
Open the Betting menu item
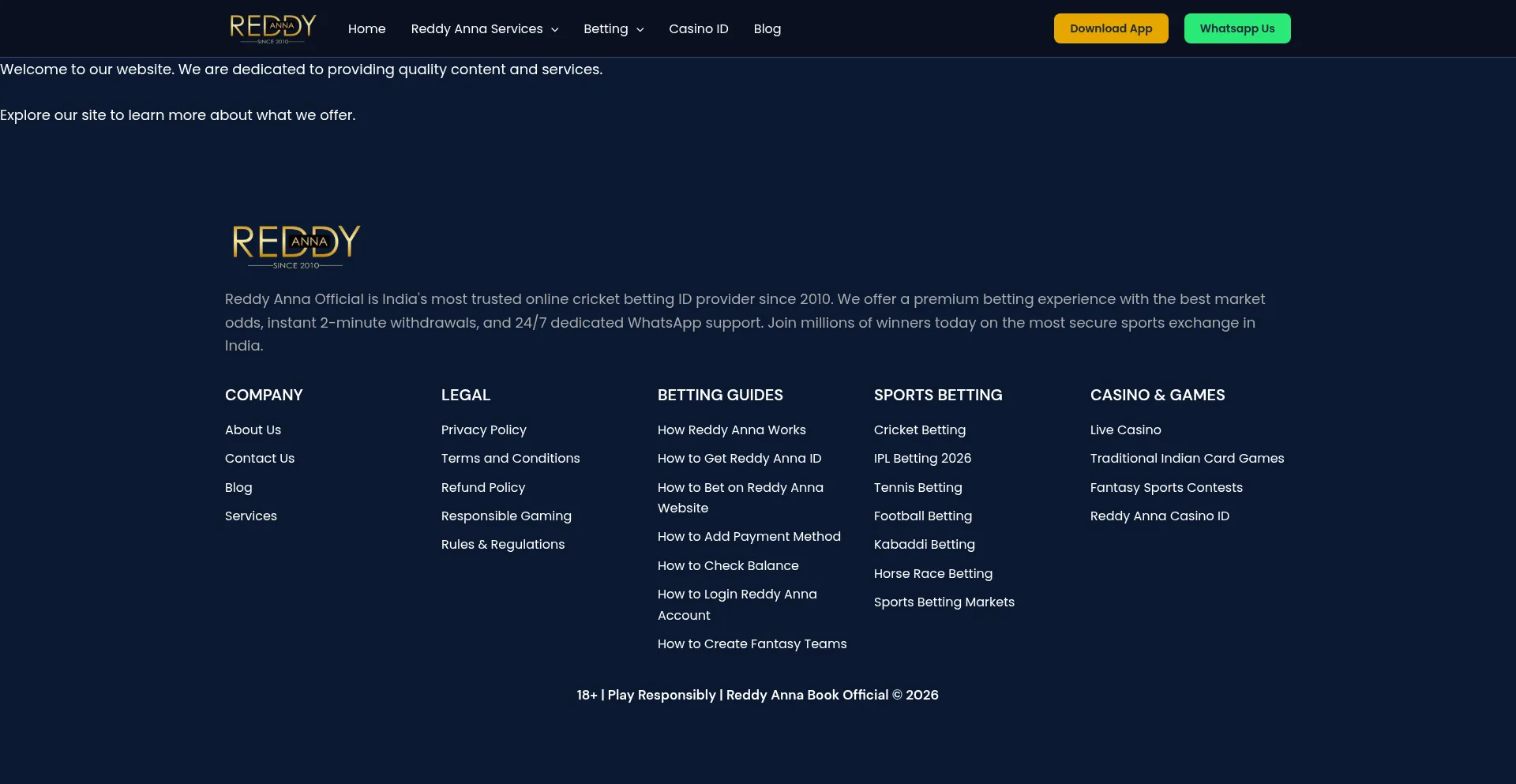tap(606, 28)
